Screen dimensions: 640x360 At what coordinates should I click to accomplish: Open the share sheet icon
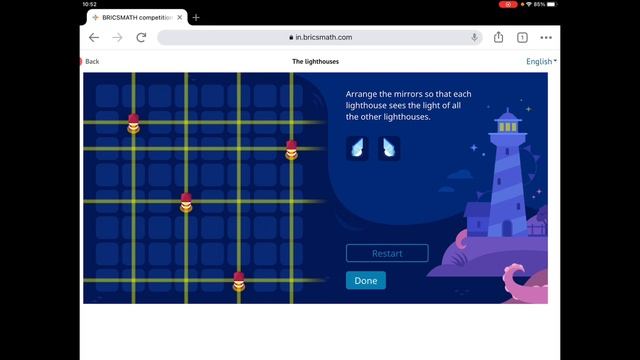pos(498,37)
